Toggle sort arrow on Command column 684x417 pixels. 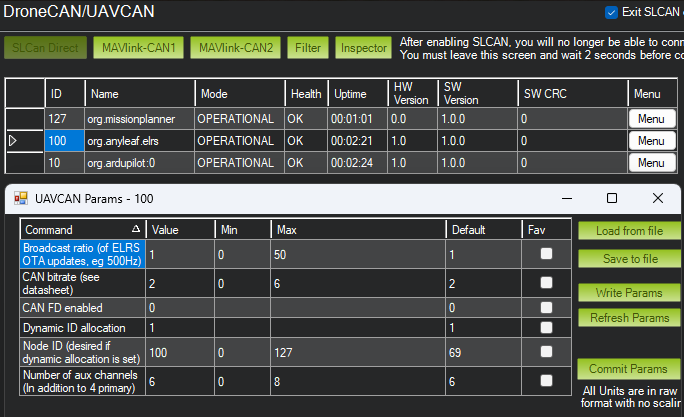tap(136, 229)
